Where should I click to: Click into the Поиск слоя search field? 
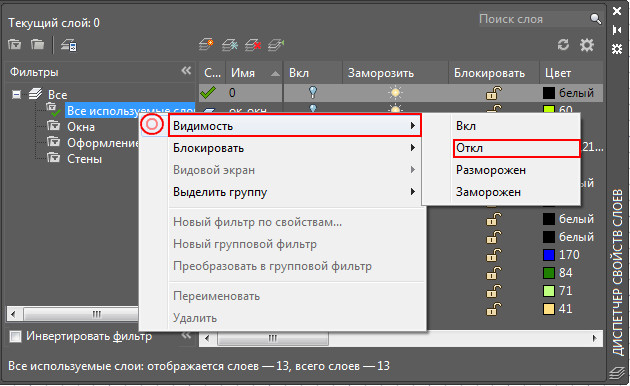pyautogui.click(x=533, y=19)
